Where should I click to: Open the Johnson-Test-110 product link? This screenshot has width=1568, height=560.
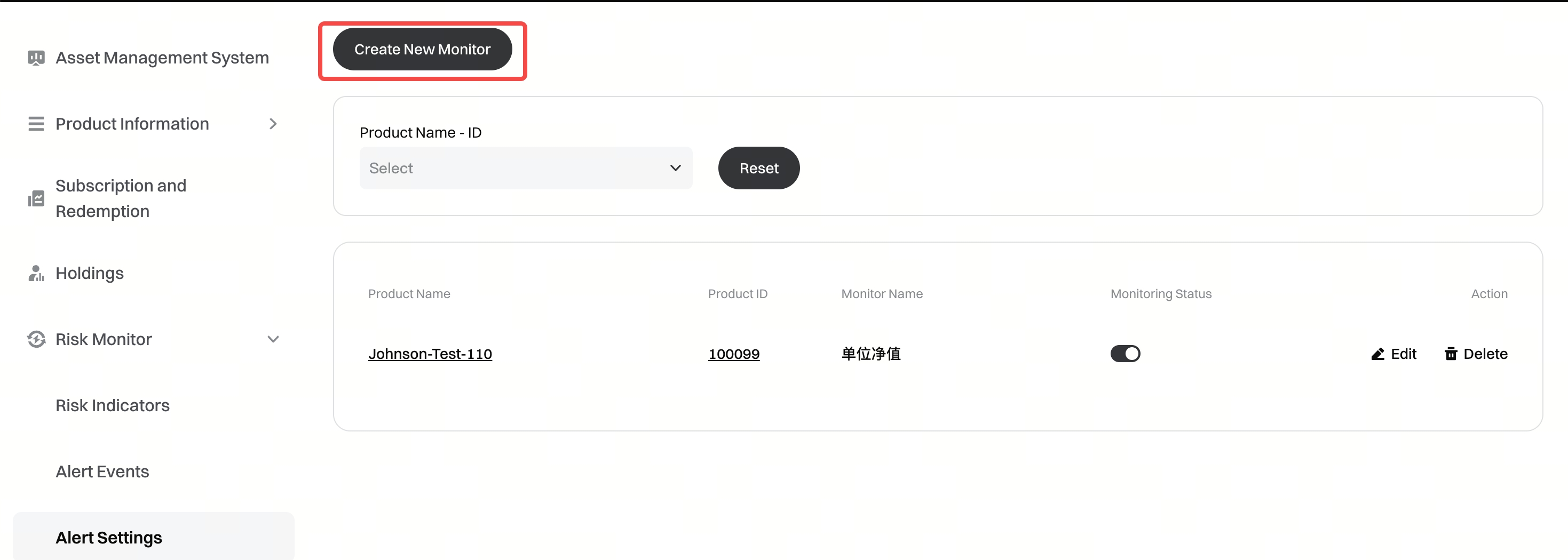430,354
